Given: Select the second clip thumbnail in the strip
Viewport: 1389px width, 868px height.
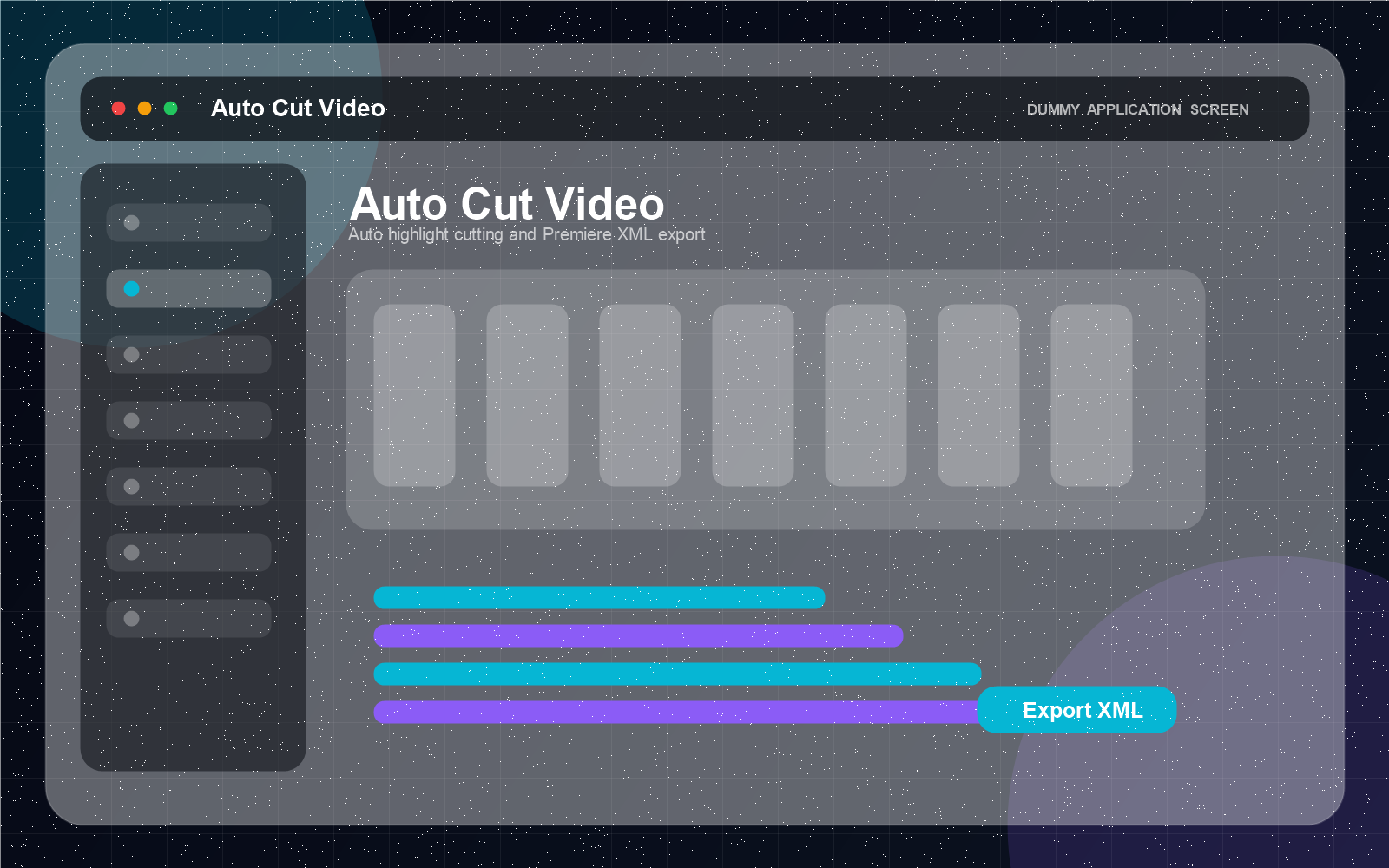Looking at the screenshot, I should (x=527, y=395).
